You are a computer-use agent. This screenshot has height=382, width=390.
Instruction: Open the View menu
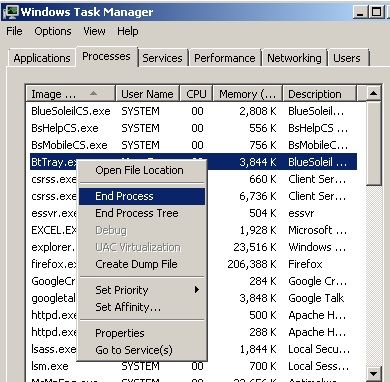pos(94,31)
